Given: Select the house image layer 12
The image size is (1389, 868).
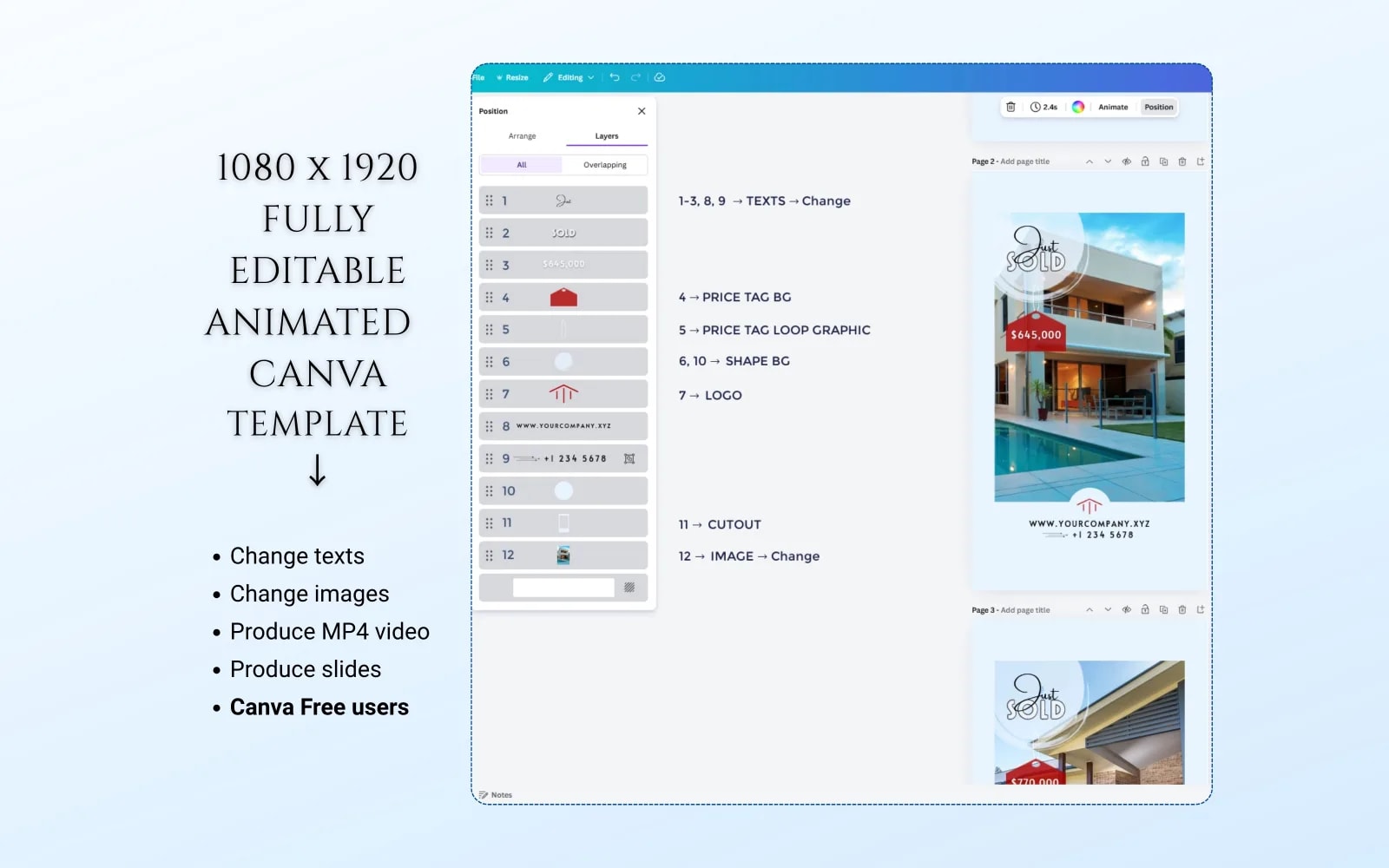Looking at the screenshot, I should tap(563, 555).
